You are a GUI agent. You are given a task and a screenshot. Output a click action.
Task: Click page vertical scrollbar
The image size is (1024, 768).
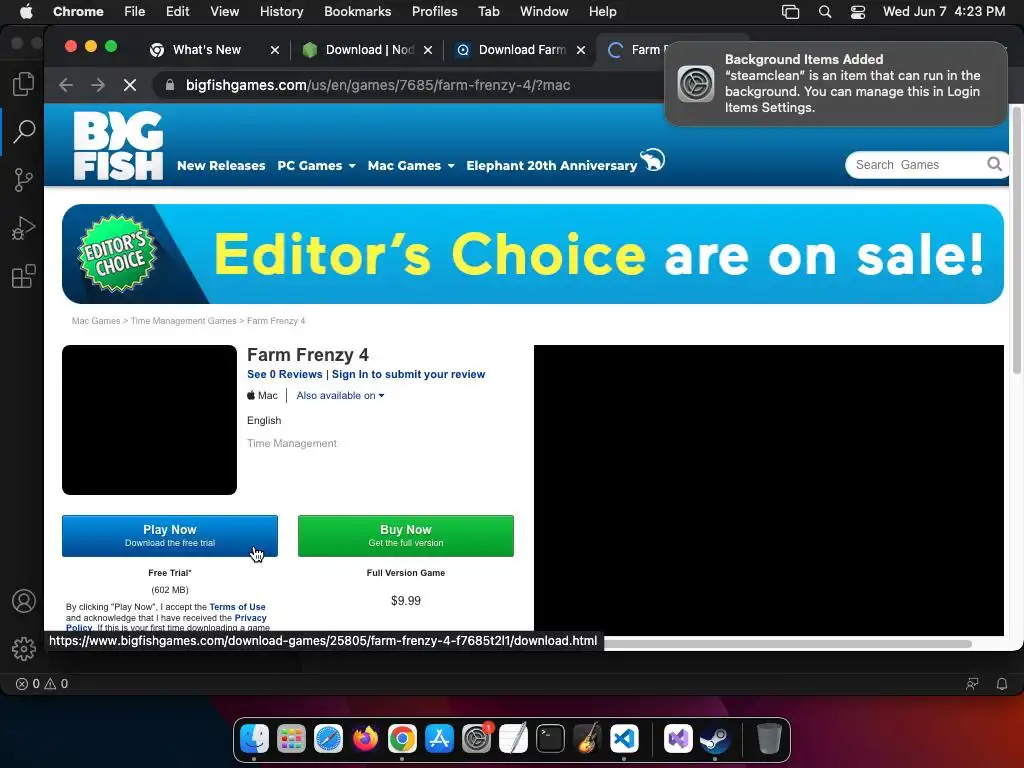pos(1016,242)
